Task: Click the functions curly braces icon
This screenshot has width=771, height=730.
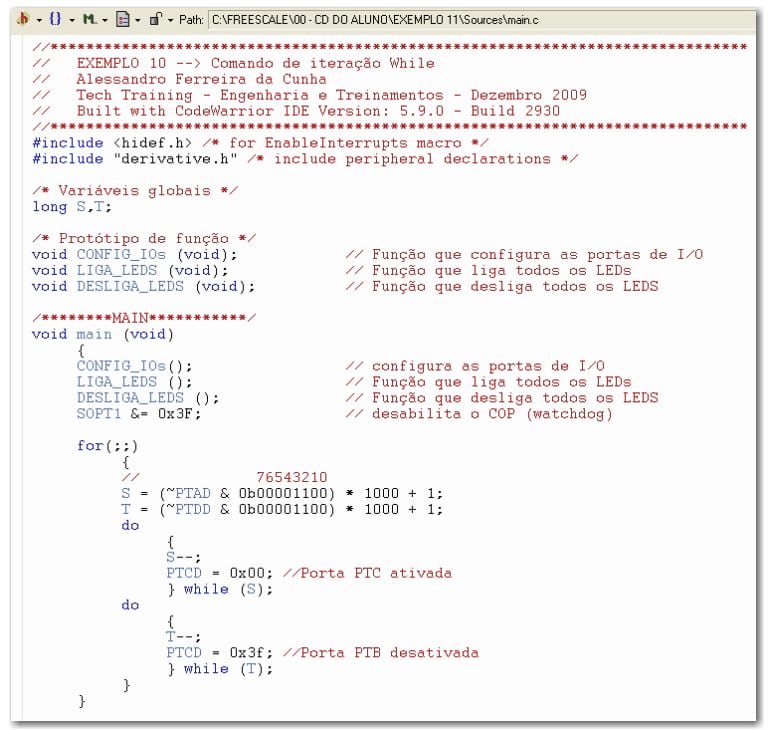Action: (55, 19)
